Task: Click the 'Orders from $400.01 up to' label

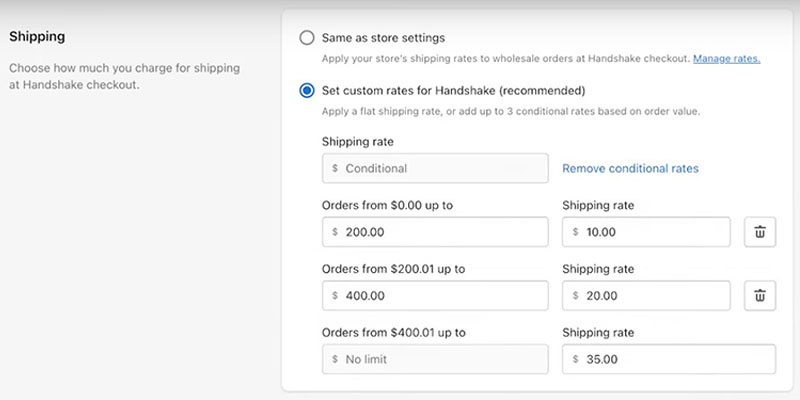Action: tap(394, 333)
